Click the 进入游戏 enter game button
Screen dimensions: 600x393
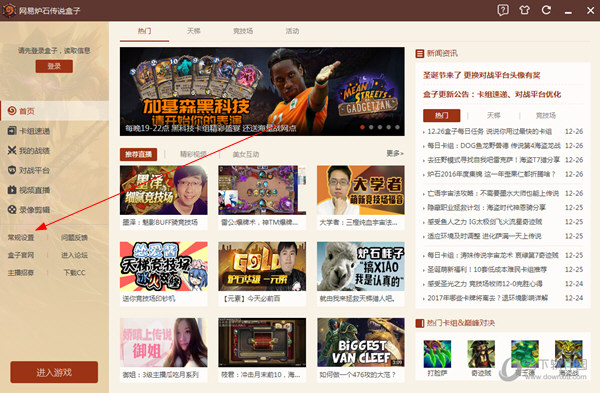click(54, 372)
